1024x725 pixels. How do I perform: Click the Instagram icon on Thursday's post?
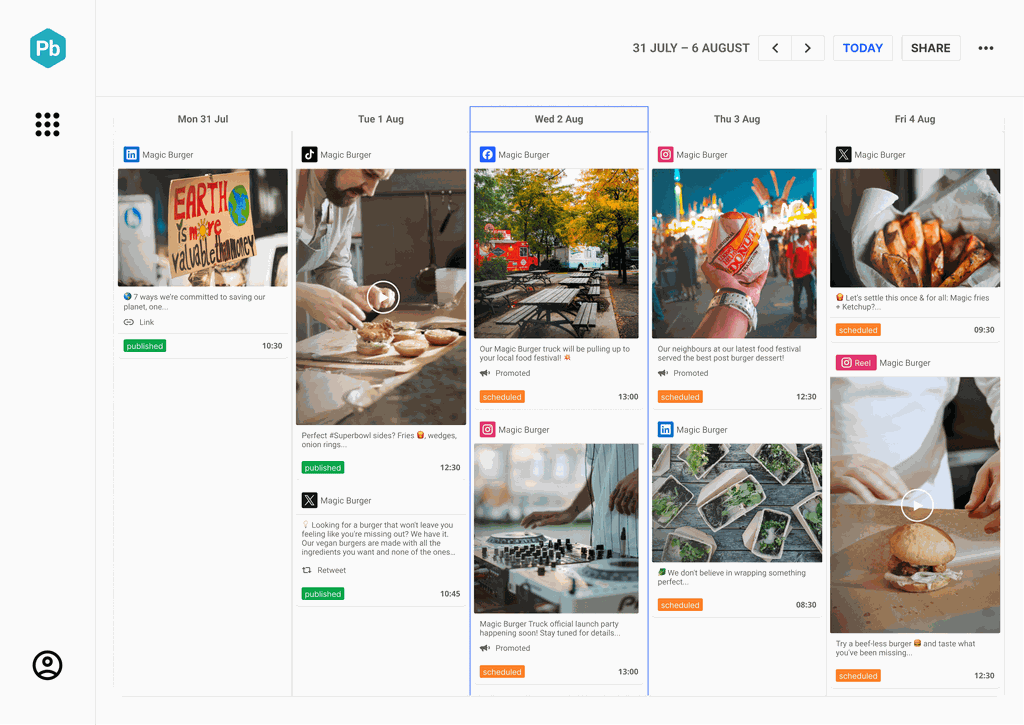pos(665,155)
